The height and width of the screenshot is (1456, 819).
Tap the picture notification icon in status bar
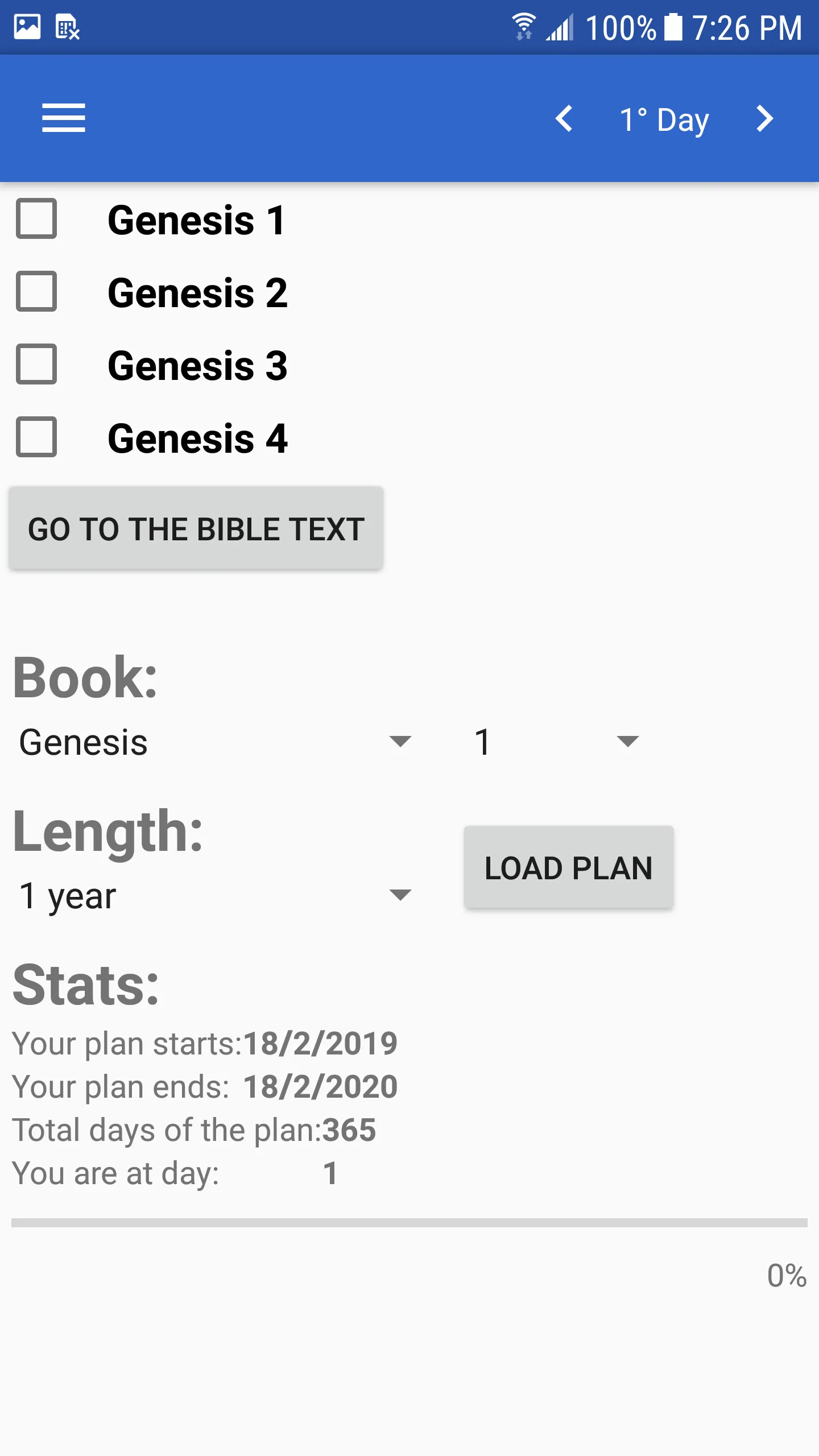[27, 27]
